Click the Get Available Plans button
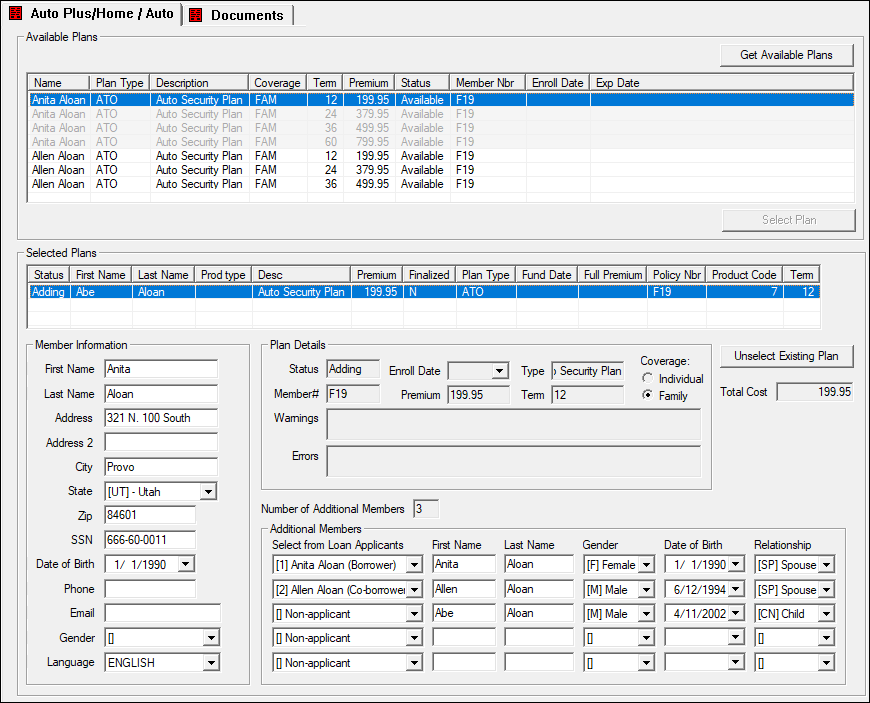Viewport: 870px width, 703px height. (x=786, y=55)
